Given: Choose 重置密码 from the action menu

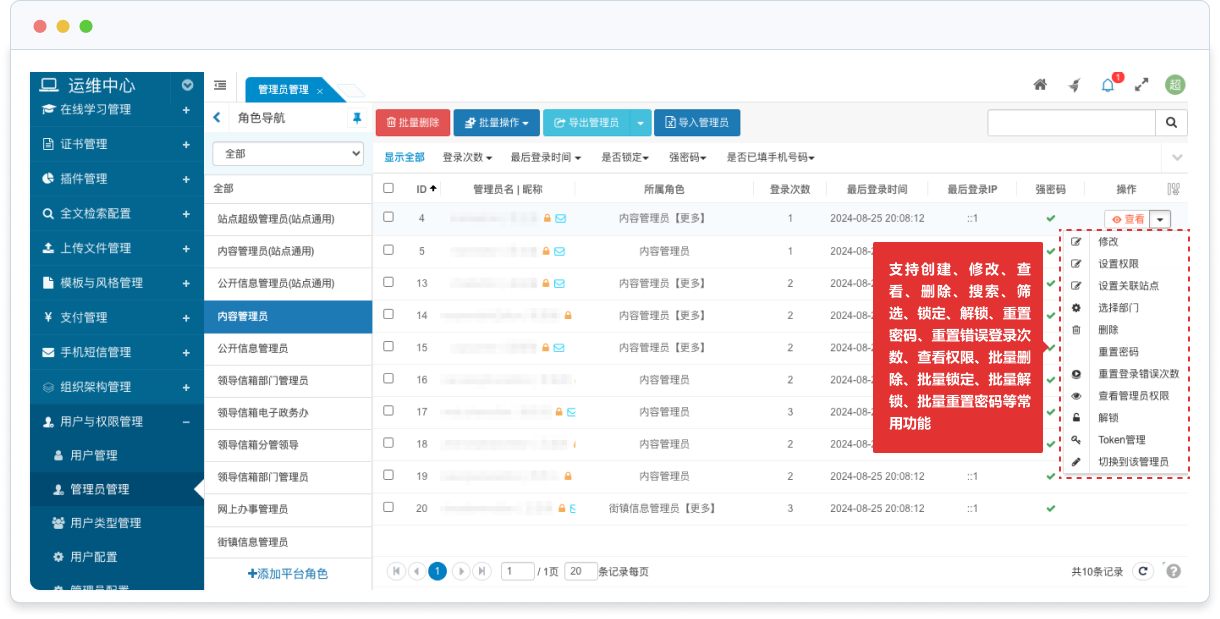Looking at the screenshot, I should click(1118, 352).
